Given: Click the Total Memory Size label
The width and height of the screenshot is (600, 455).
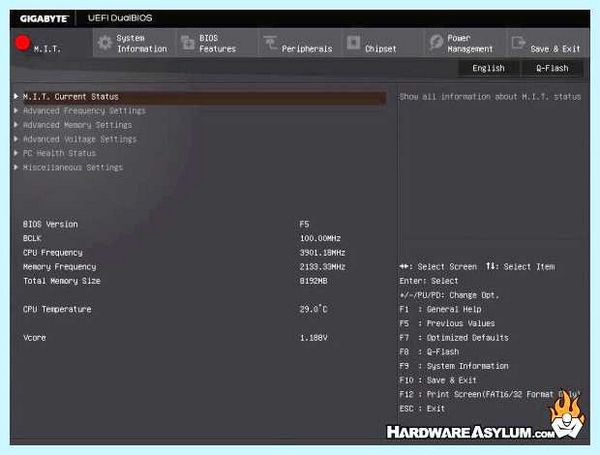Looking at the screenshot, I should [x=62, y=281].
